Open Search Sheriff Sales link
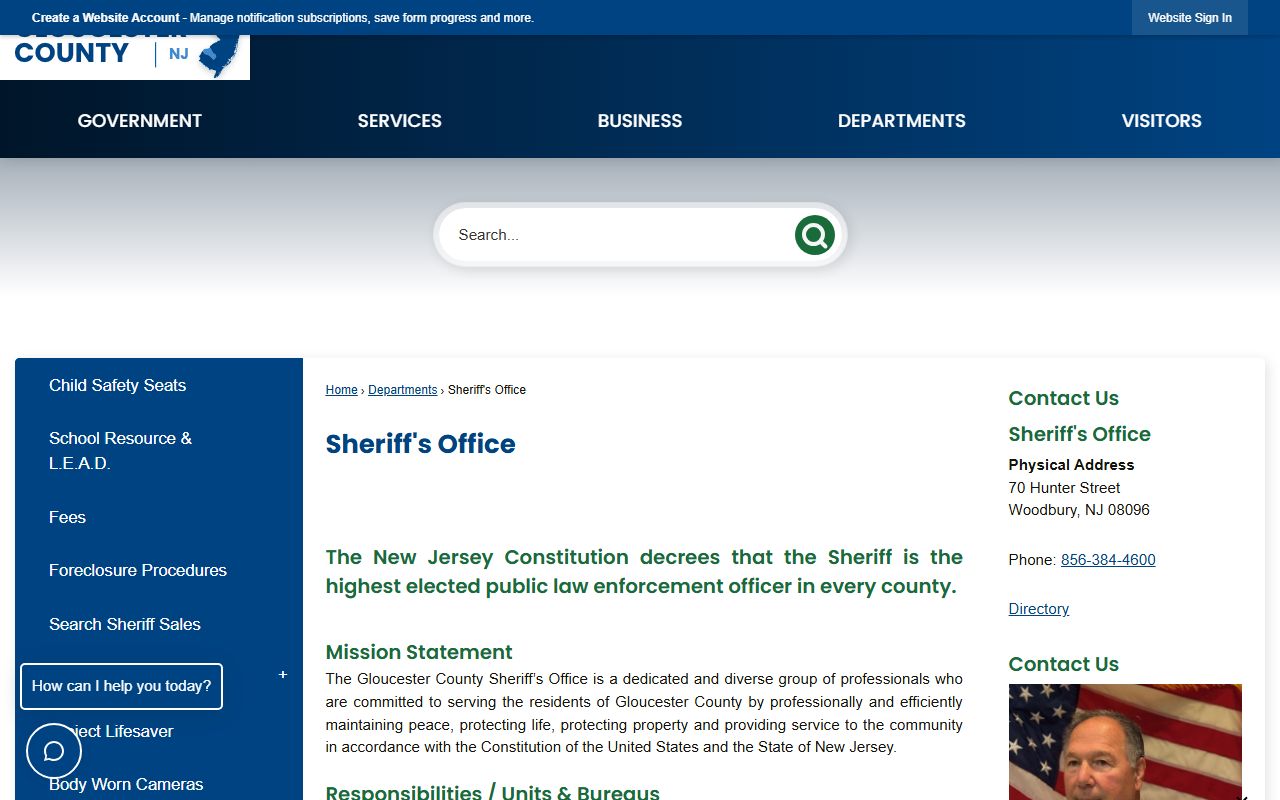This screenshot has height=800, width=1280. [x=125, y=624]
